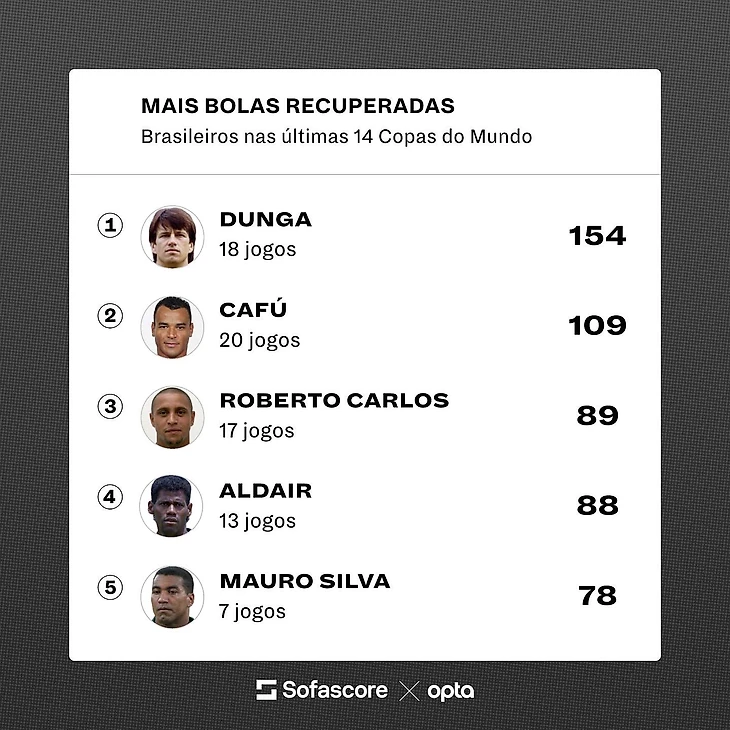Select the number 4 rank badge
Image resolution: width=730 pixels, height=730 pixels.
[110, 497]
